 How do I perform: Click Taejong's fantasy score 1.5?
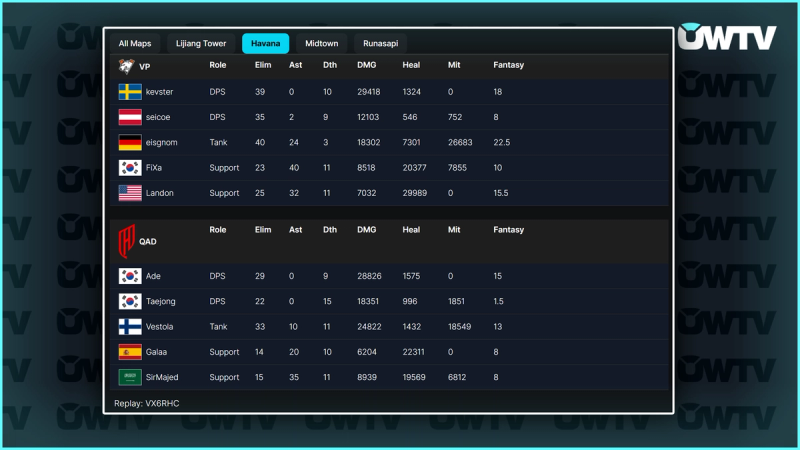click(498, 301)
